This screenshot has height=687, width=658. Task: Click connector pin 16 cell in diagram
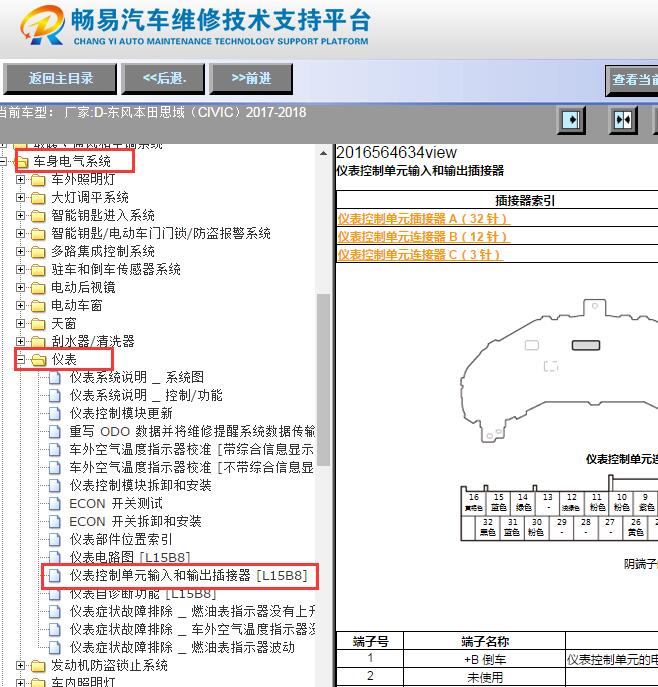click(x=474, y=503)
